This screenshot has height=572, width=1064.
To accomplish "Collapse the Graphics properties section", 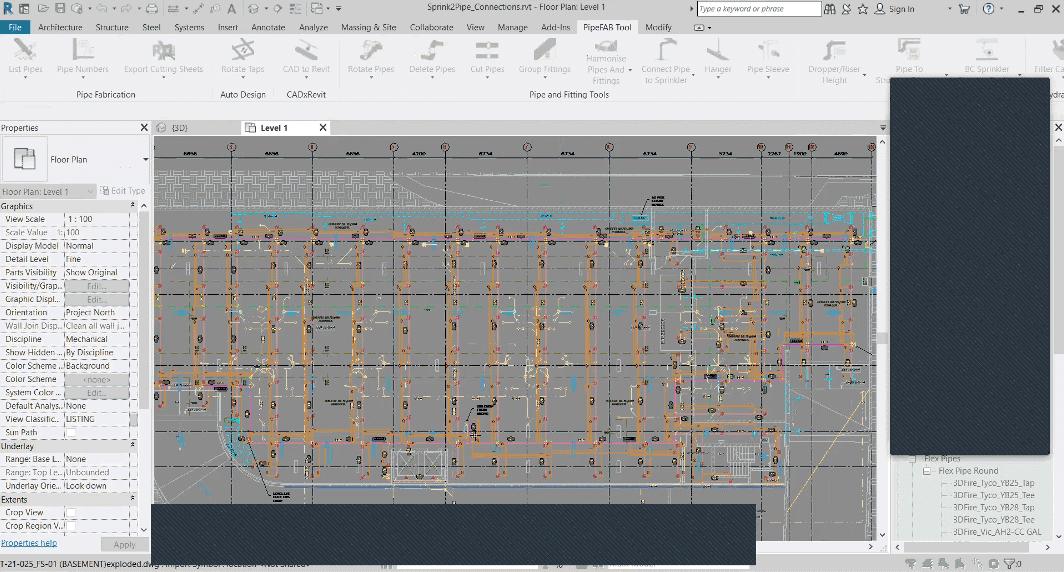I will coord(133,206).
